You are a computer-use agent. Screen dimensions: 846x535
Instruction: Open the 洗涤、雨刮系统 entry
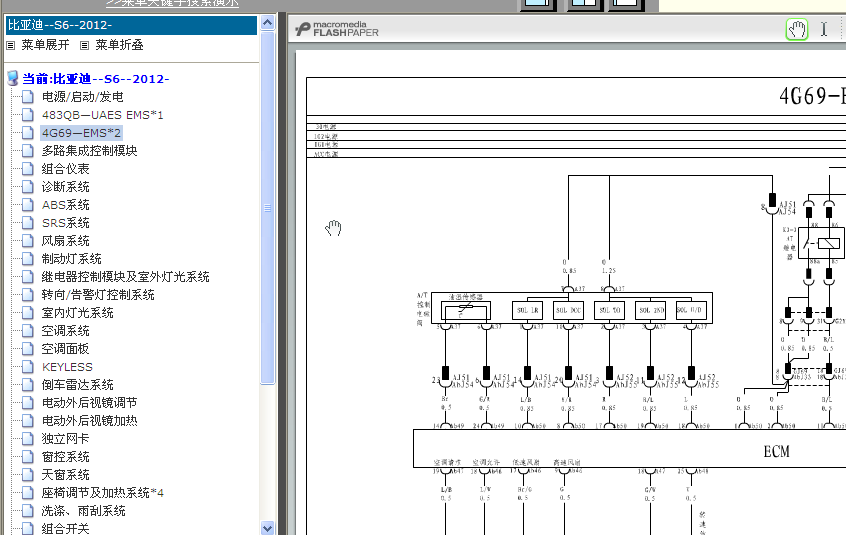[83, 511]
